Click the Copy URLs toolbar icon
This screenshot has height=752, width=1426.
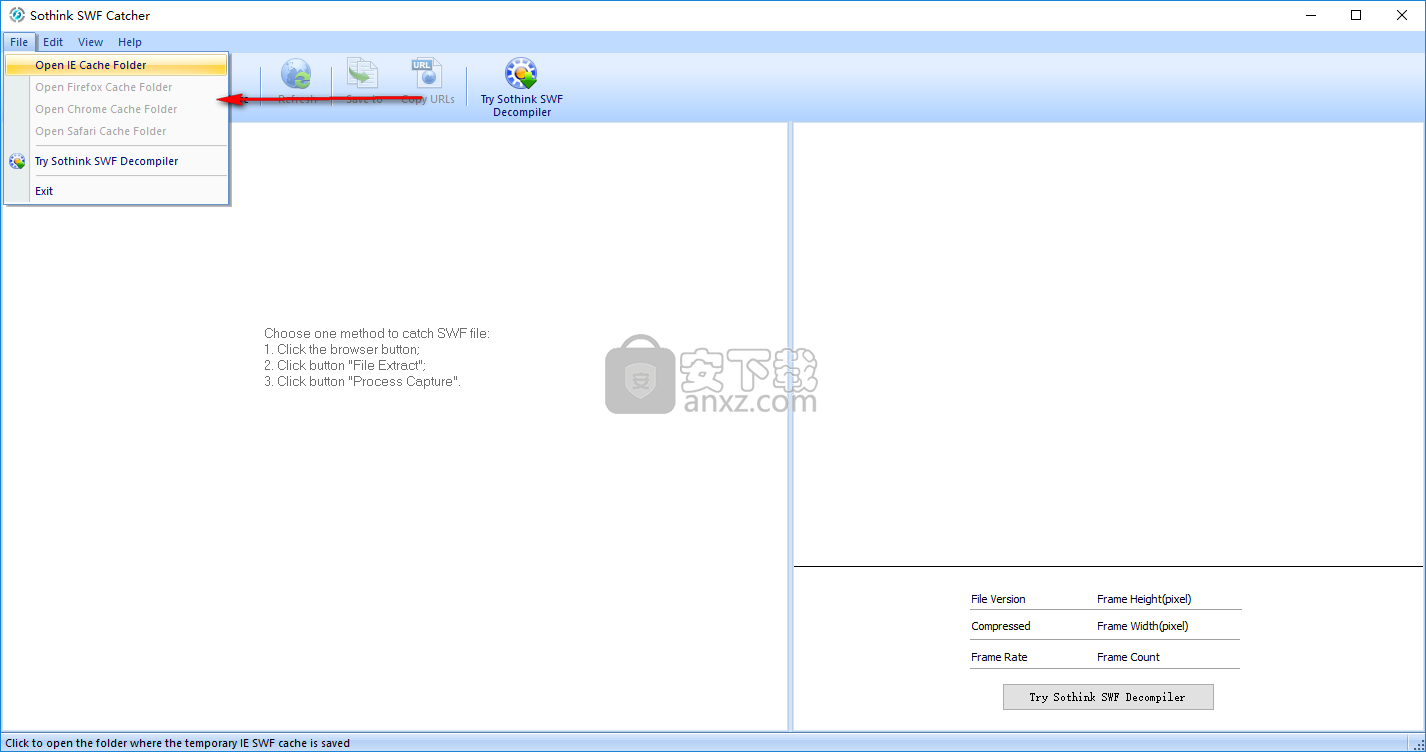pos(427,73)
